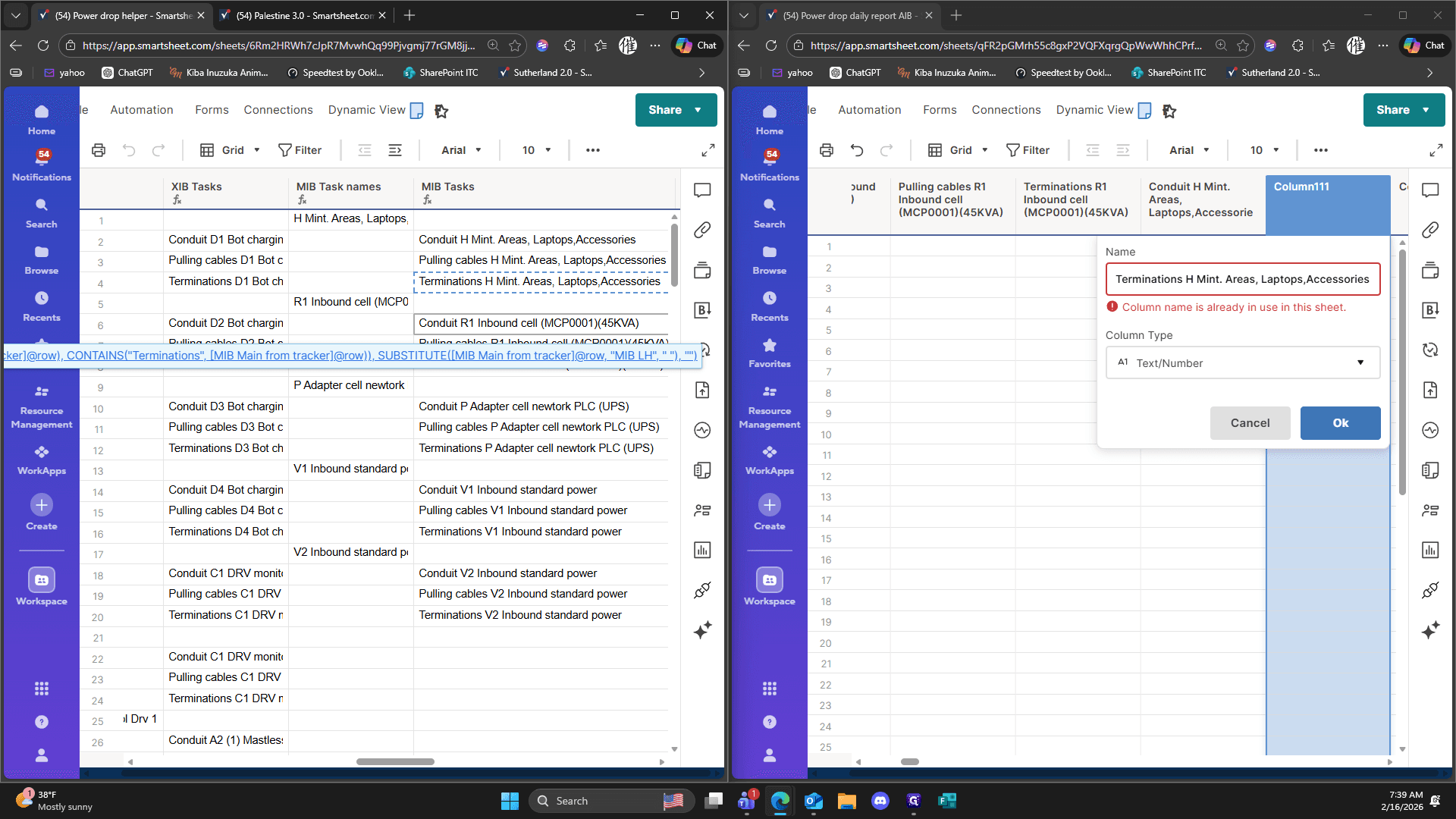Open Windows Start menu on taskbar
Screen dimensions: 1456x819
[510, 801]
